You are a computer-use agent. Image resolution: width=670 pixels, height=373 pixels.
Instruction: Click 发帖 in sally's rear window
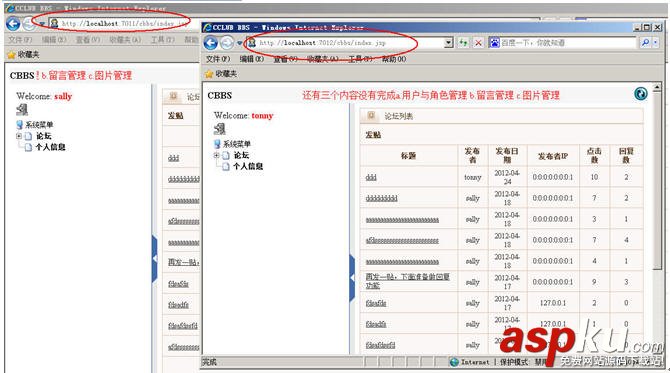(x=176, y=116)
